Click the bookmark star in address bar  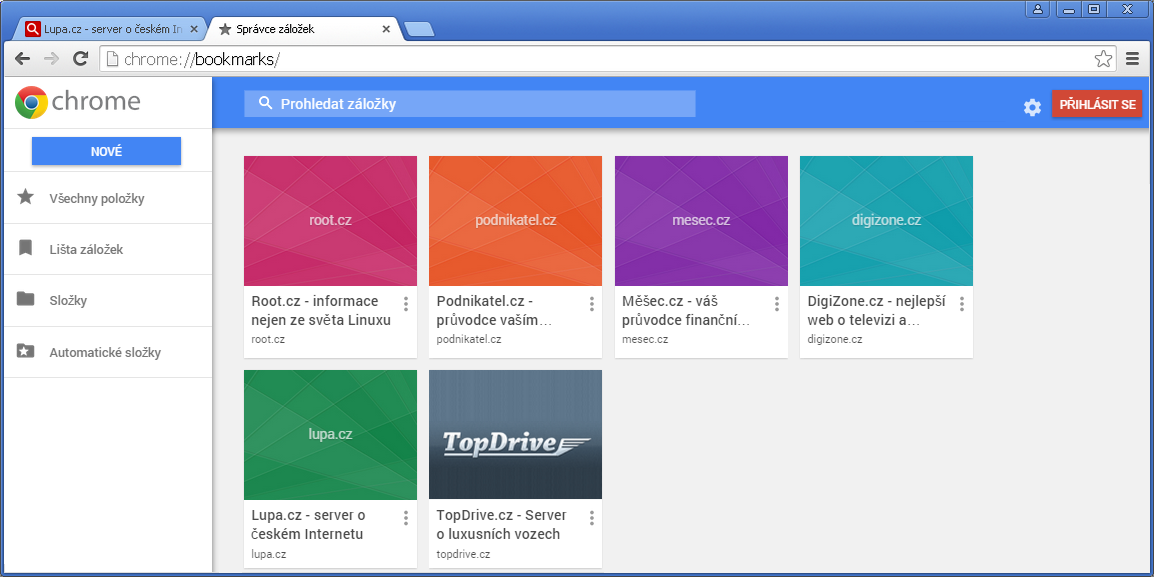pyautogui.click(x=1103, y=59)
